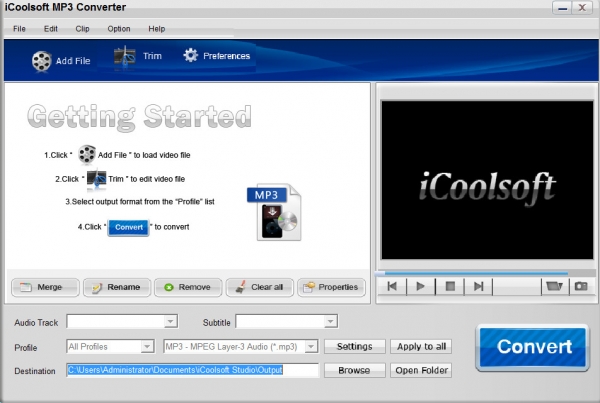Click the MP3 file format icon
The height and width of the screenshot is (403, 600).
click(274, 212)
